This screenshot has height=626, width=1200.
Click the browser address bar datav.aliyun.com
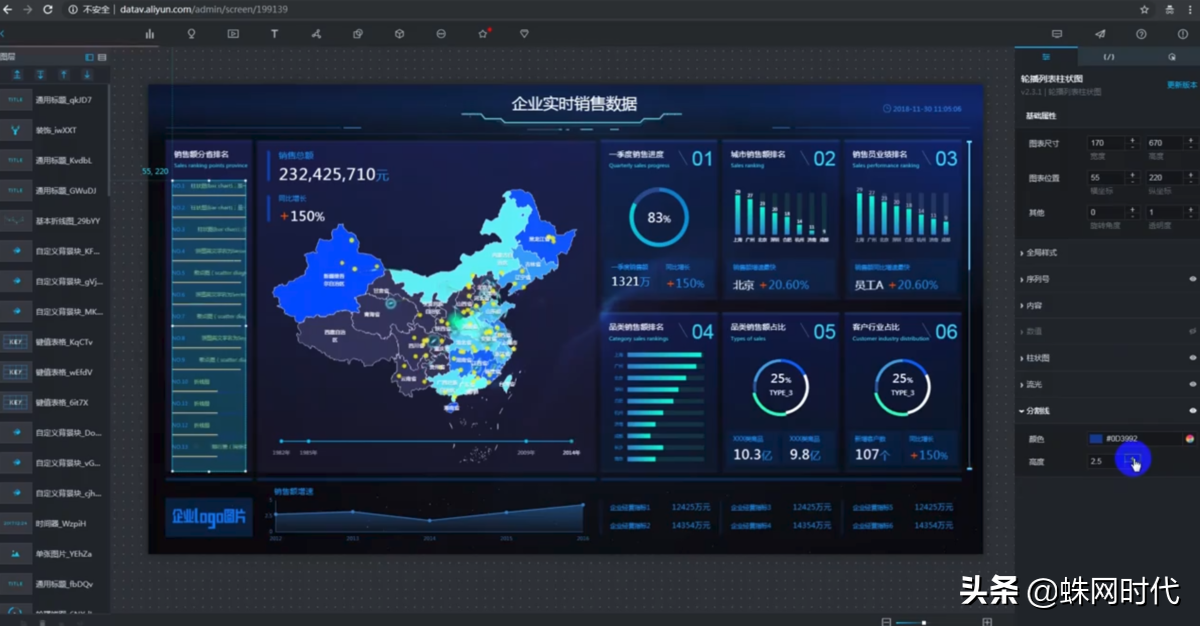[600, 8]
